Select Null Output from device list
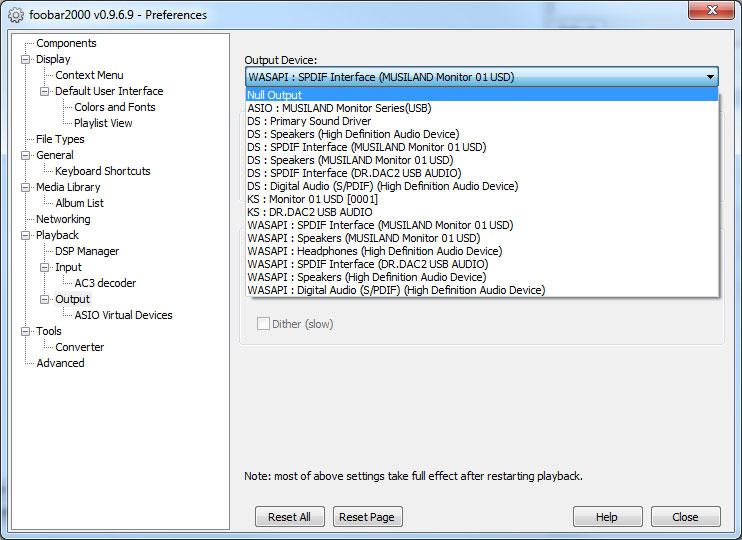Viewport: 742px width, 540px height. click(x=275, y=95)
